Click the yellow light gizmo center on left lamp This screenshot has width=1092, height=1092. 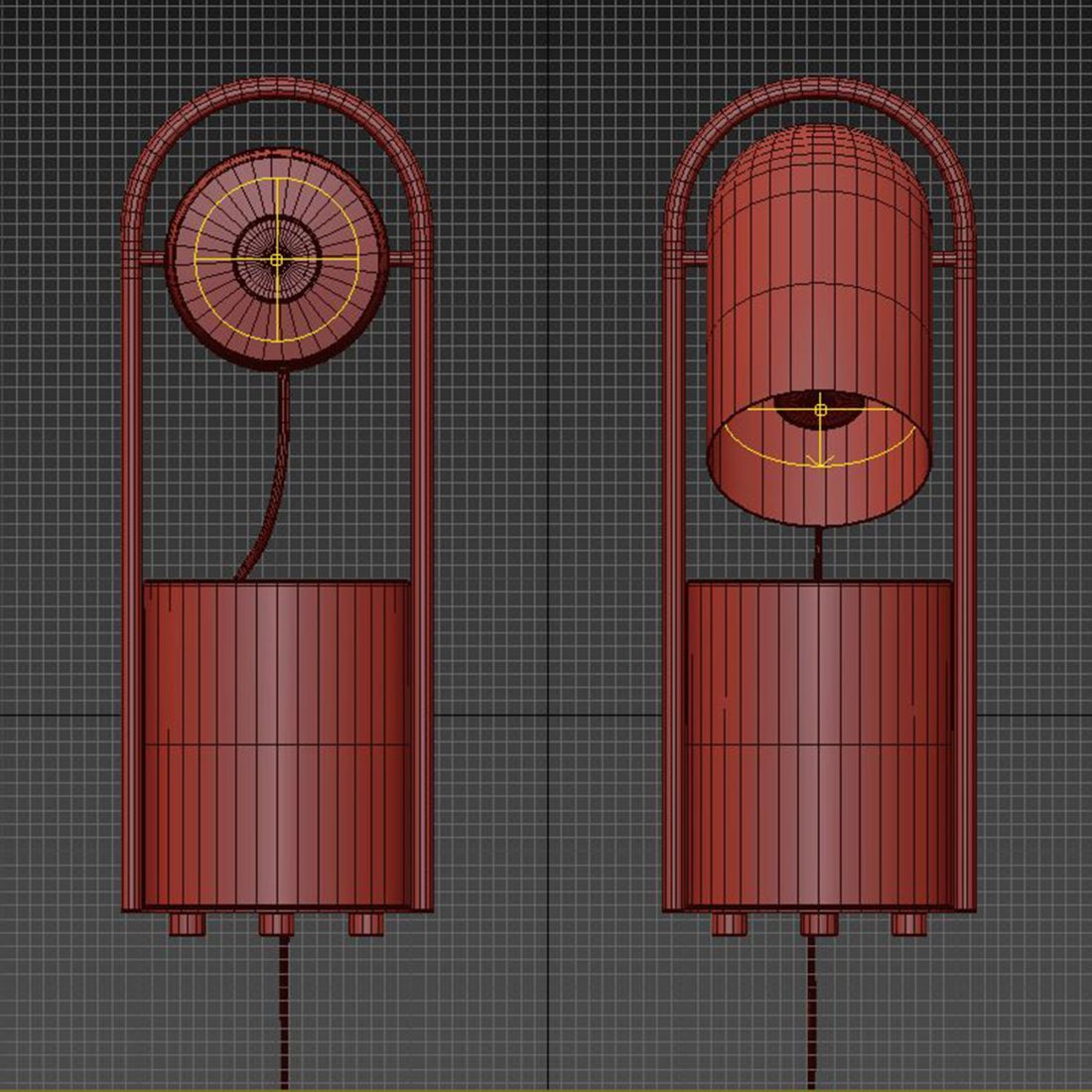click(277, 260)
